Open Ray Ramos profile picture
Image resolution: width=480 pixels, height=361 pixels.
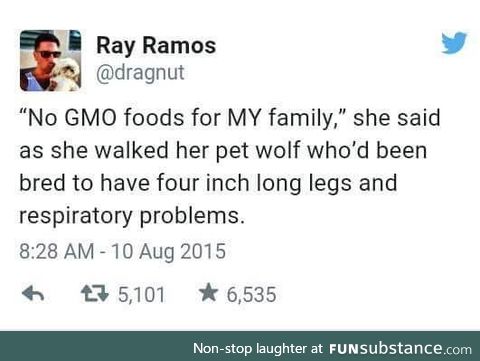click(51, 60)
